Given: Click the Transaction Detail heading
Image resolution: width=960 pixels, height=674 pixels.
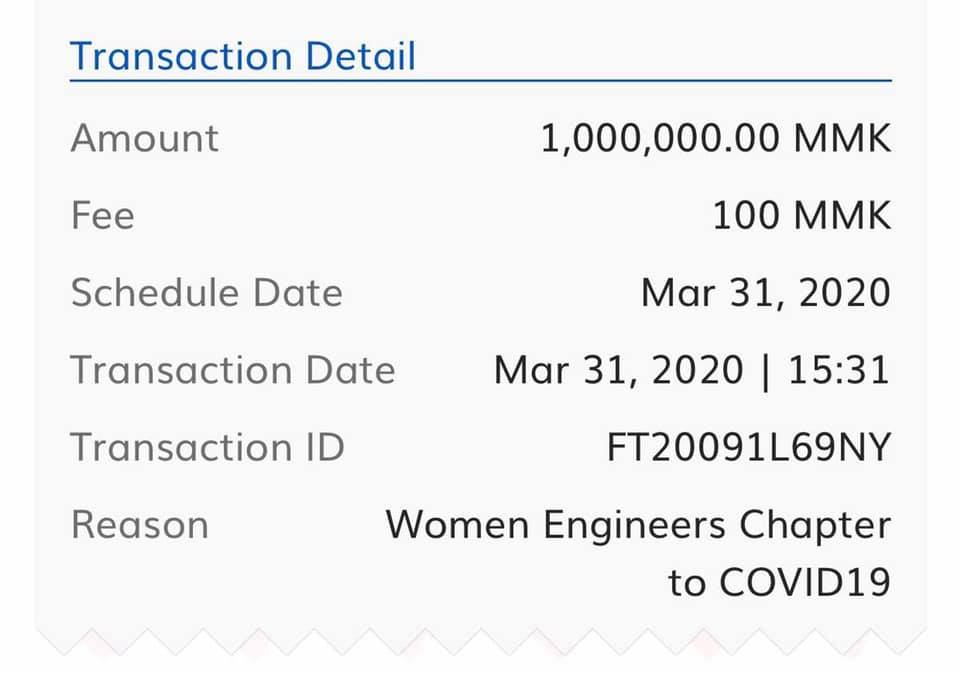Looking at the screenshot, I should (243, 56).
